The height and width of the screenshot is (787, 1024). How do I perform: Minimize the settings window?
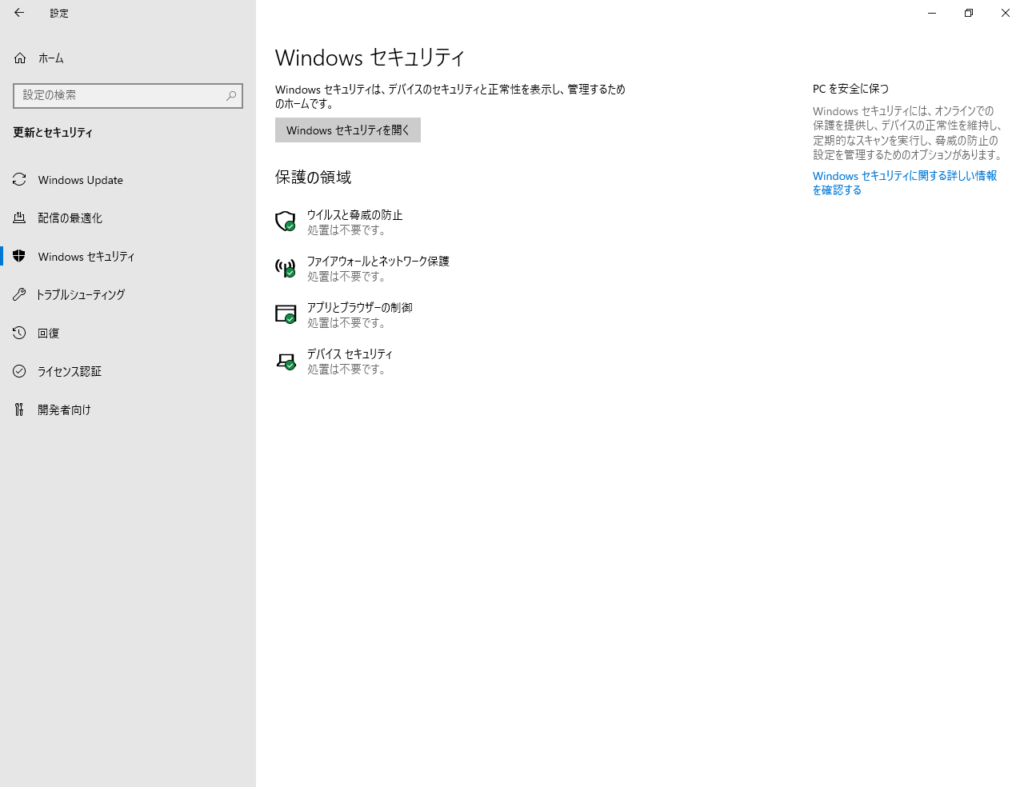pyautogui.click(x=932, y=12)
